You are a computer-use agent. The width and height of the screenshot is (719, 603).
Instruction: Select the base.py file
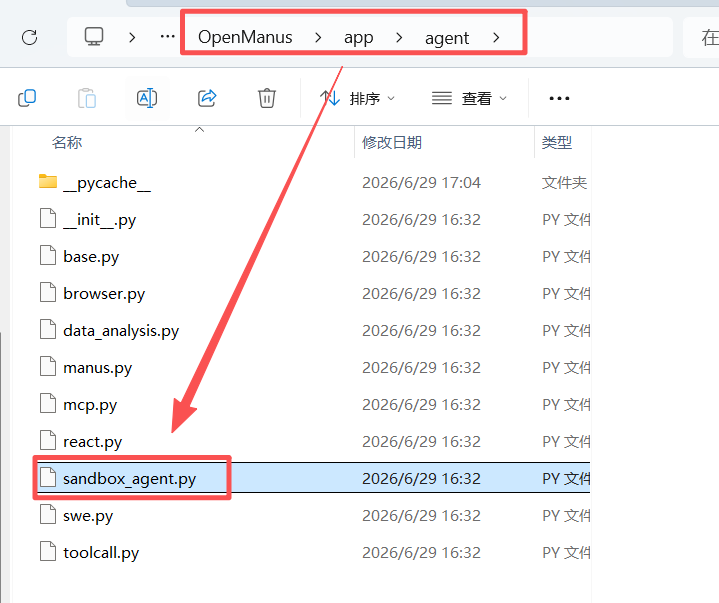pos(91,257)
